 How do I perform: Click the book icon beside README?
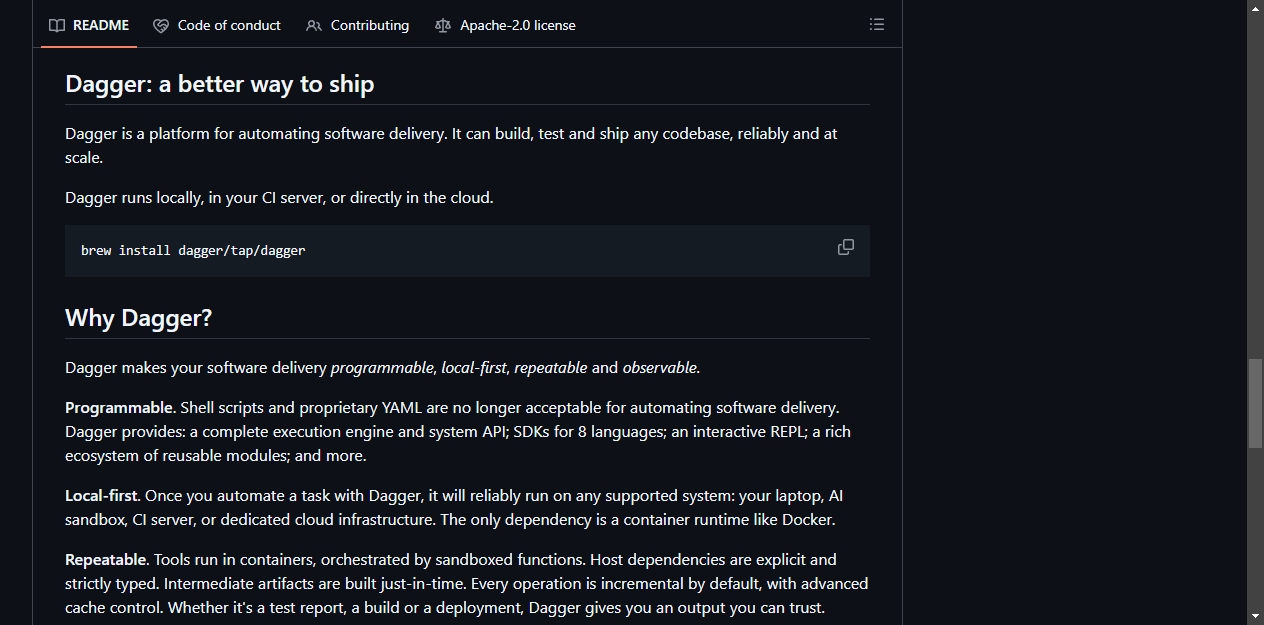(x=57, y=25)
